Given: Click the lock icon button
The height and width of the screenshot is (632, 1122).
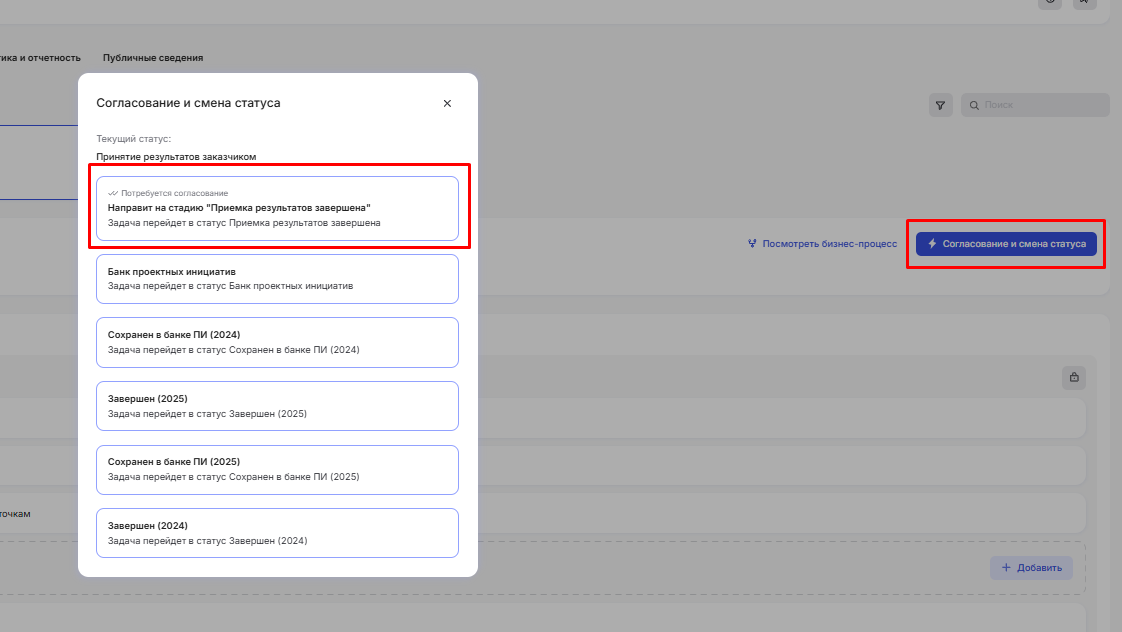Looking at the screenshot, I should tap(1074, 377).
